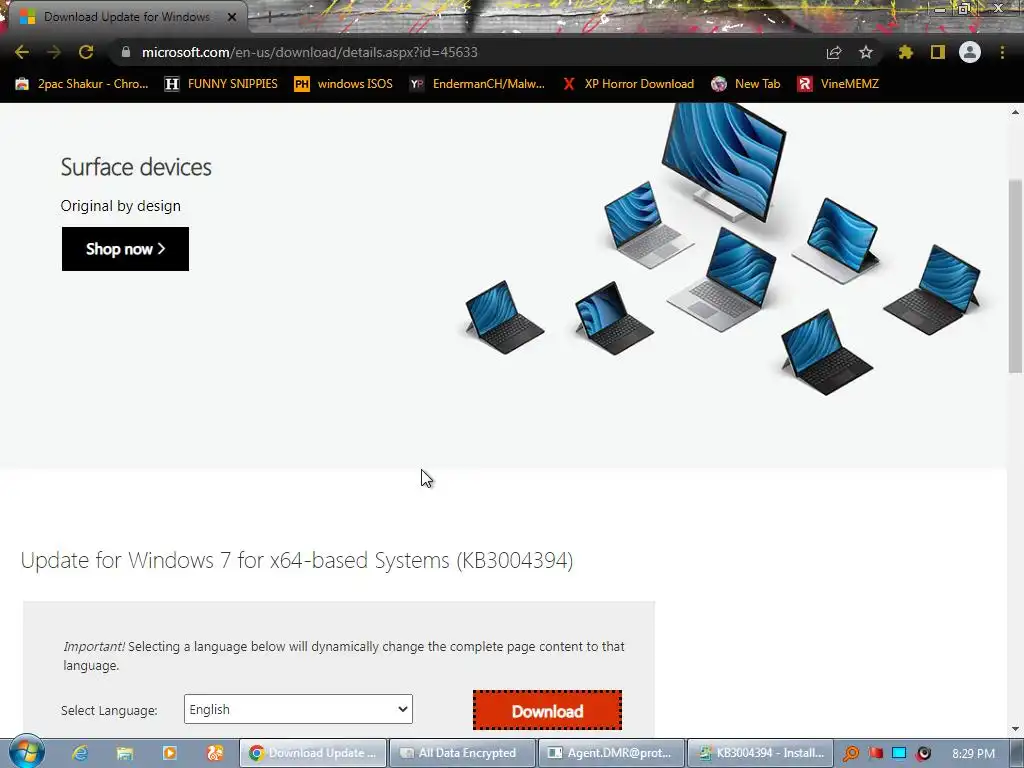Click the scrollbar up arrow
1024x768 pixels.
click(x=1015, y=112)
